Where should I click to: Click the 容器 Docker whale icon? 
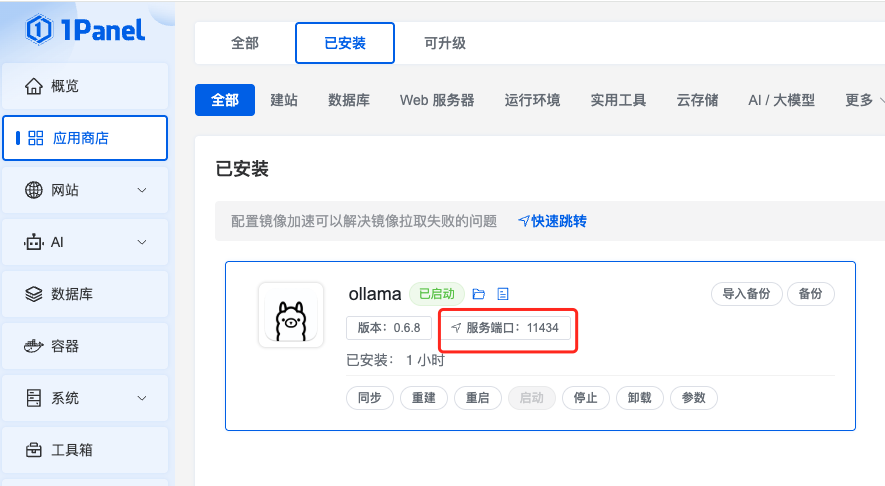(34, 346)
